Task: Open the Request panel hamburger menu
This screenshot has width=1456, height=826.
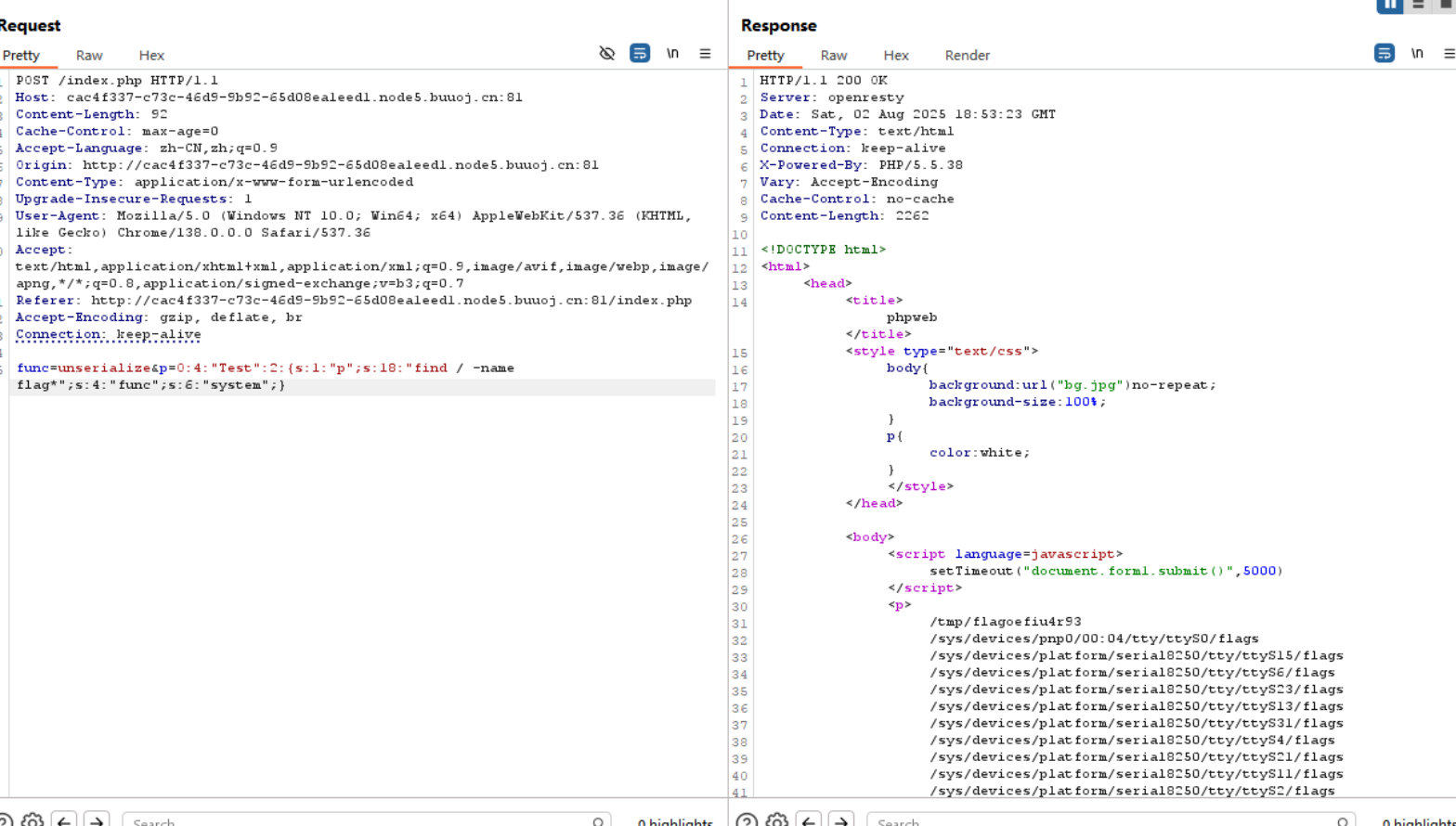Action: 705,54
